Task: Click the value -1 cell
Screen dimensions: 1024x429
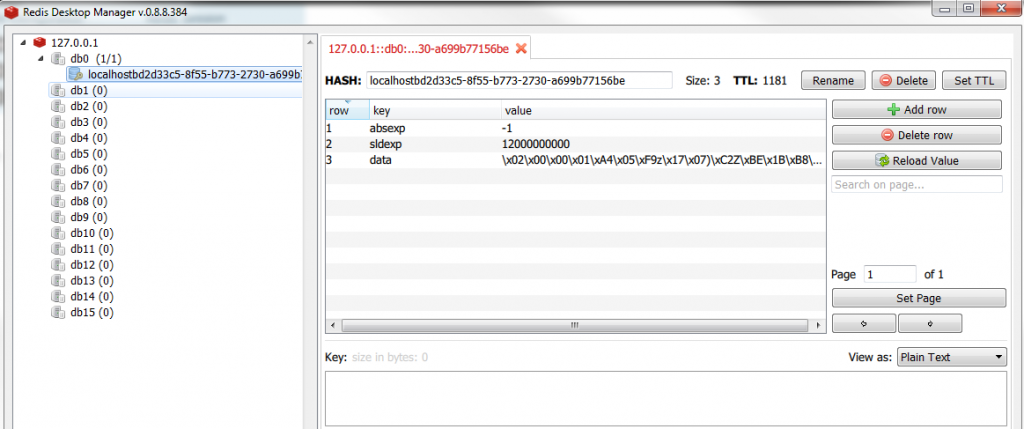Action: (x=663, y=129)
